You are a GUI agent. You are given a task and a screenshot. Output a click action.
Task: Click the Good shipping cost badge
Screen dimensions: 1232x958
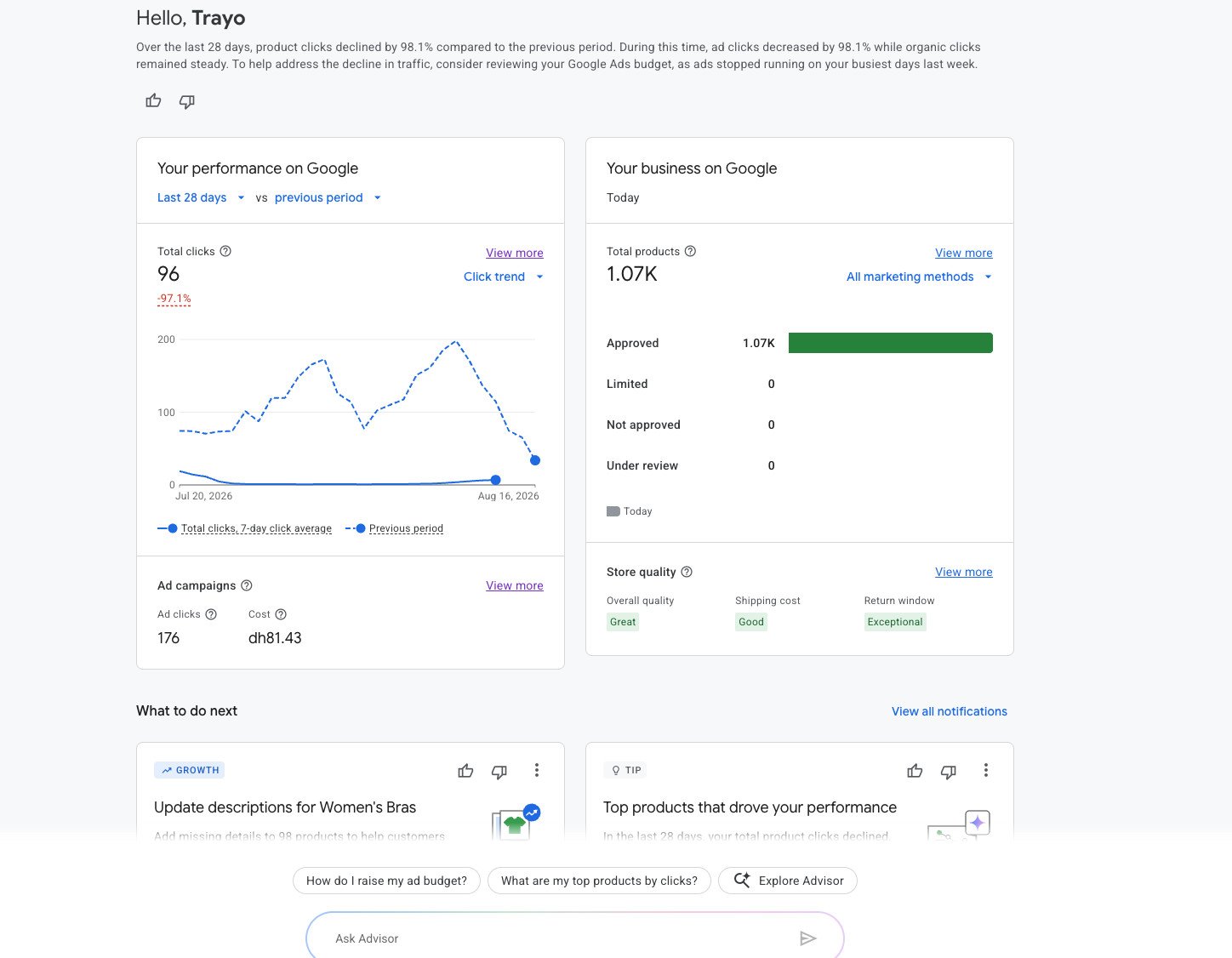(x=751, y=622)
